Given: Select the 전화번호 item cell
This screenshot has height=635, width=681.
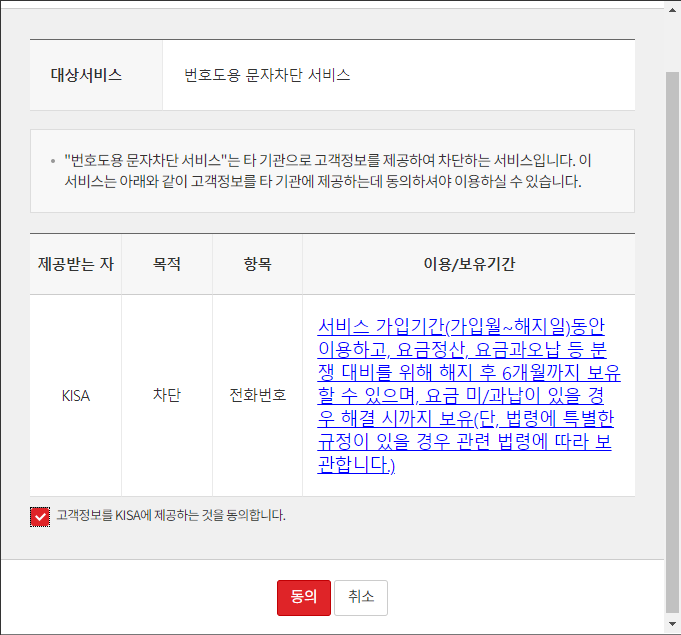Looking at the screenshot, I should (x=258, y=395).
